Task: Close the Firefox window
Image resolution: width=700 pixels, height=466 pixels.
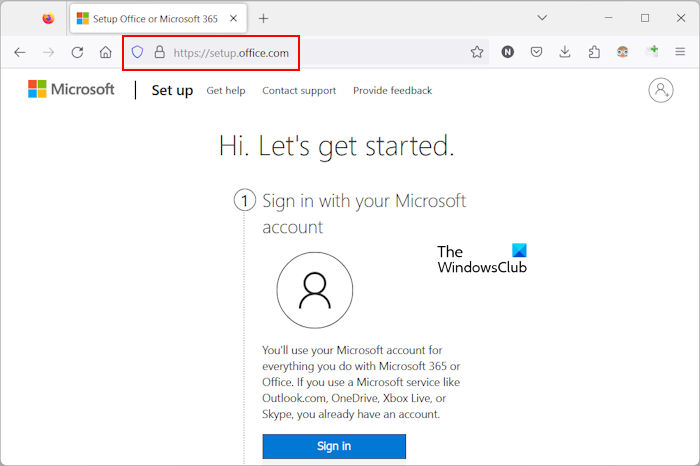Action: (x=681, y=18)
